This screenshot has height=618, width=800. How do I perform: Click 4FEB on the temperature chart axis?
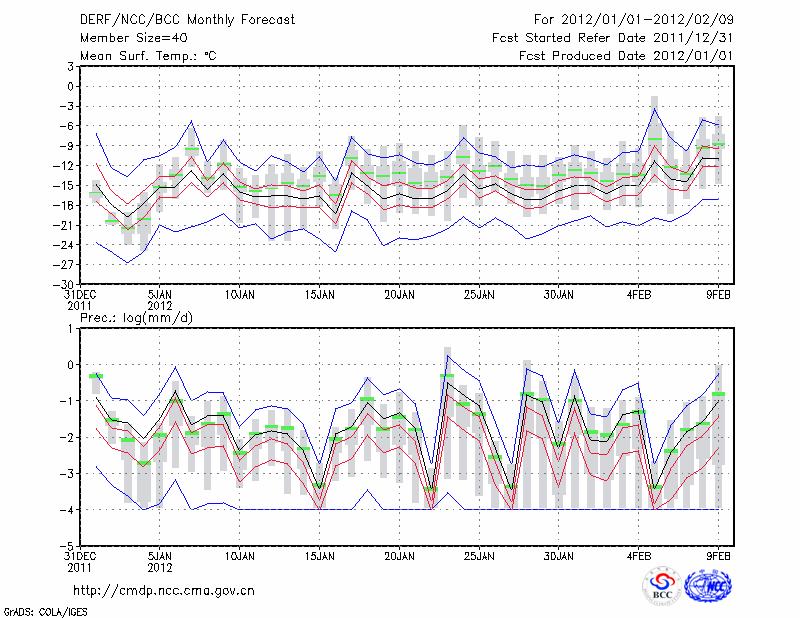coord(639,295)
